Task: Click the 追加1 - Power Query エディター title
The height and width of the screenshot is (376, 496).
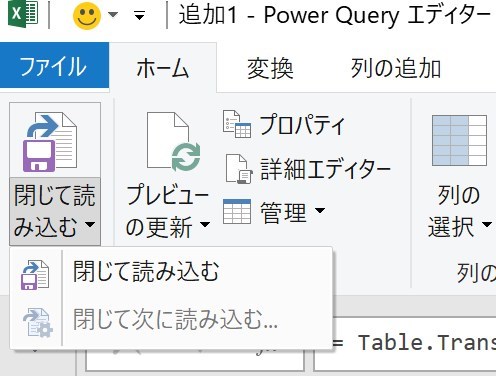Action: tap(334, 15)
